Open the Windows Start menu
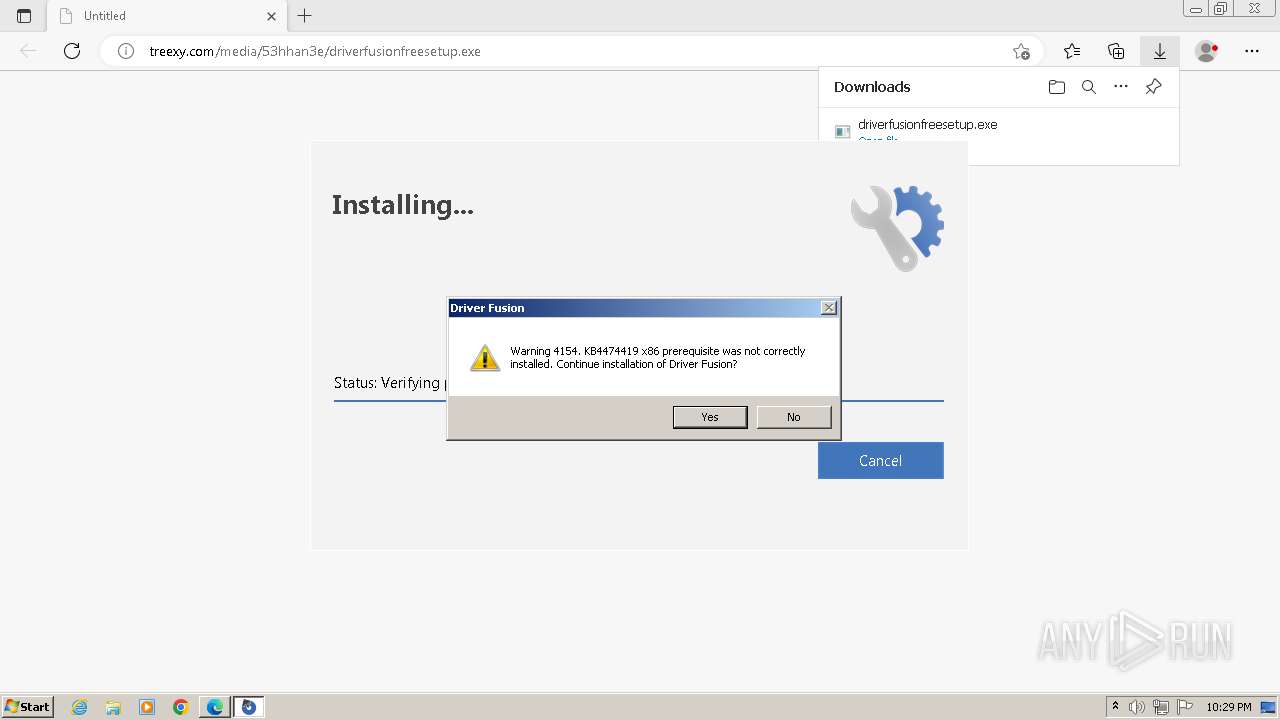Image resolution: width=1280 pixels, height=720 pixels. tap(28, 707)
